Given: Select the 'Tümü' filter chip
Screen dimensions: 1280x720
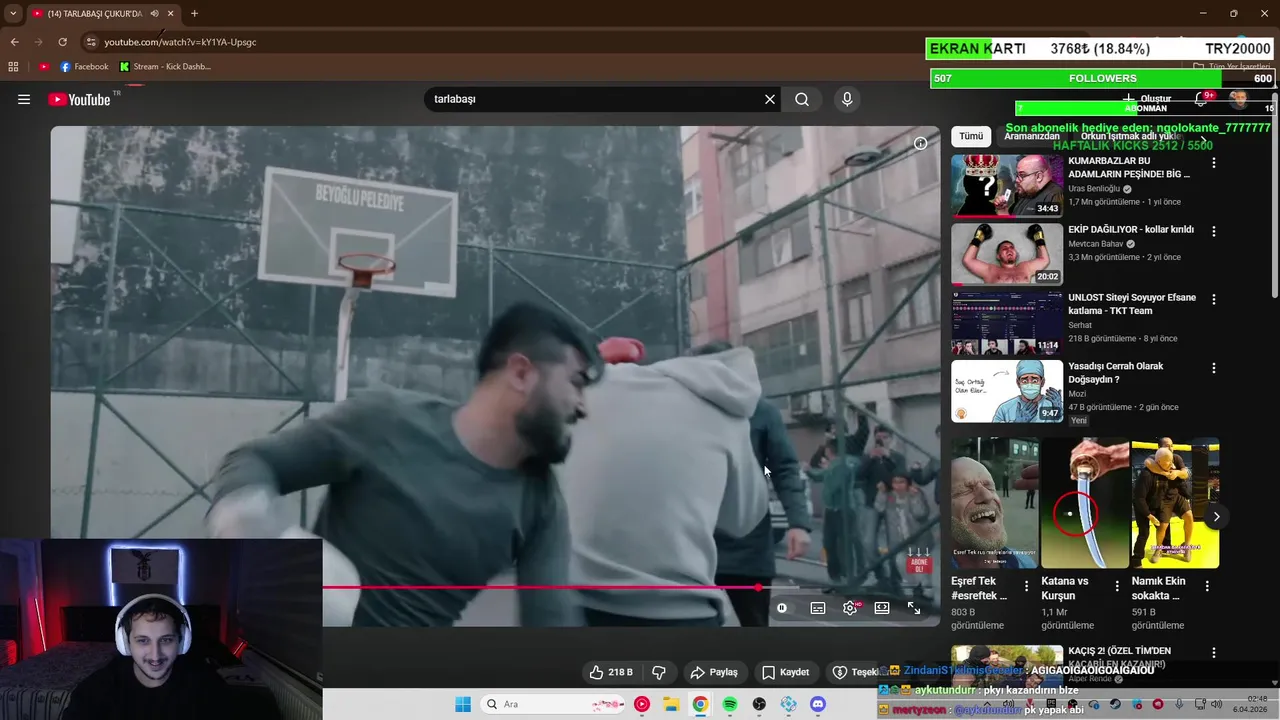Looking at the screenshot, I should pyautogui.click(x=971, y=136).
